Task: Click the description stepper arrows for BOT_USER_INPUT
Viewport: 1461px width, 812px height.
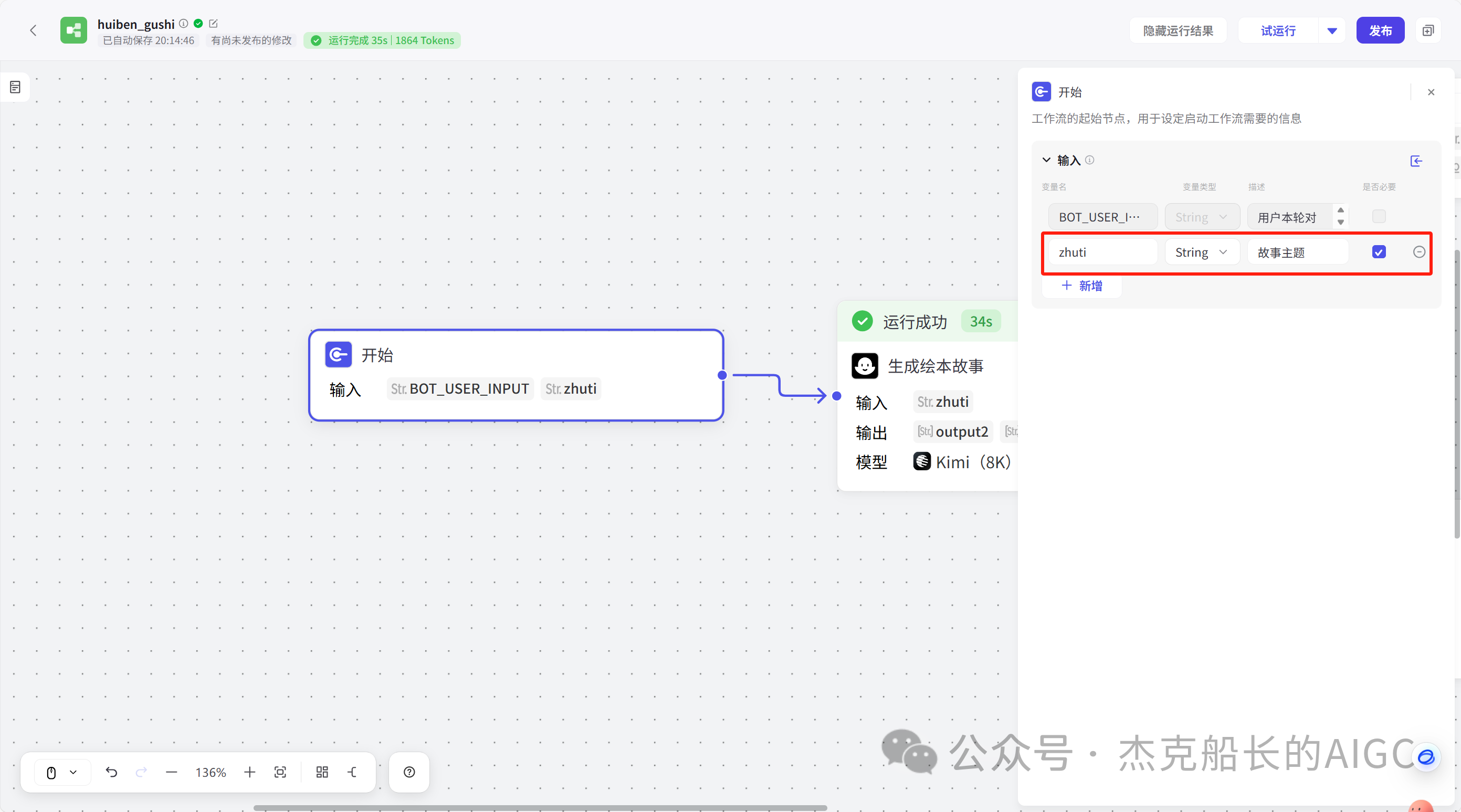Action: pyautogui.click(x=1340, y=217)
